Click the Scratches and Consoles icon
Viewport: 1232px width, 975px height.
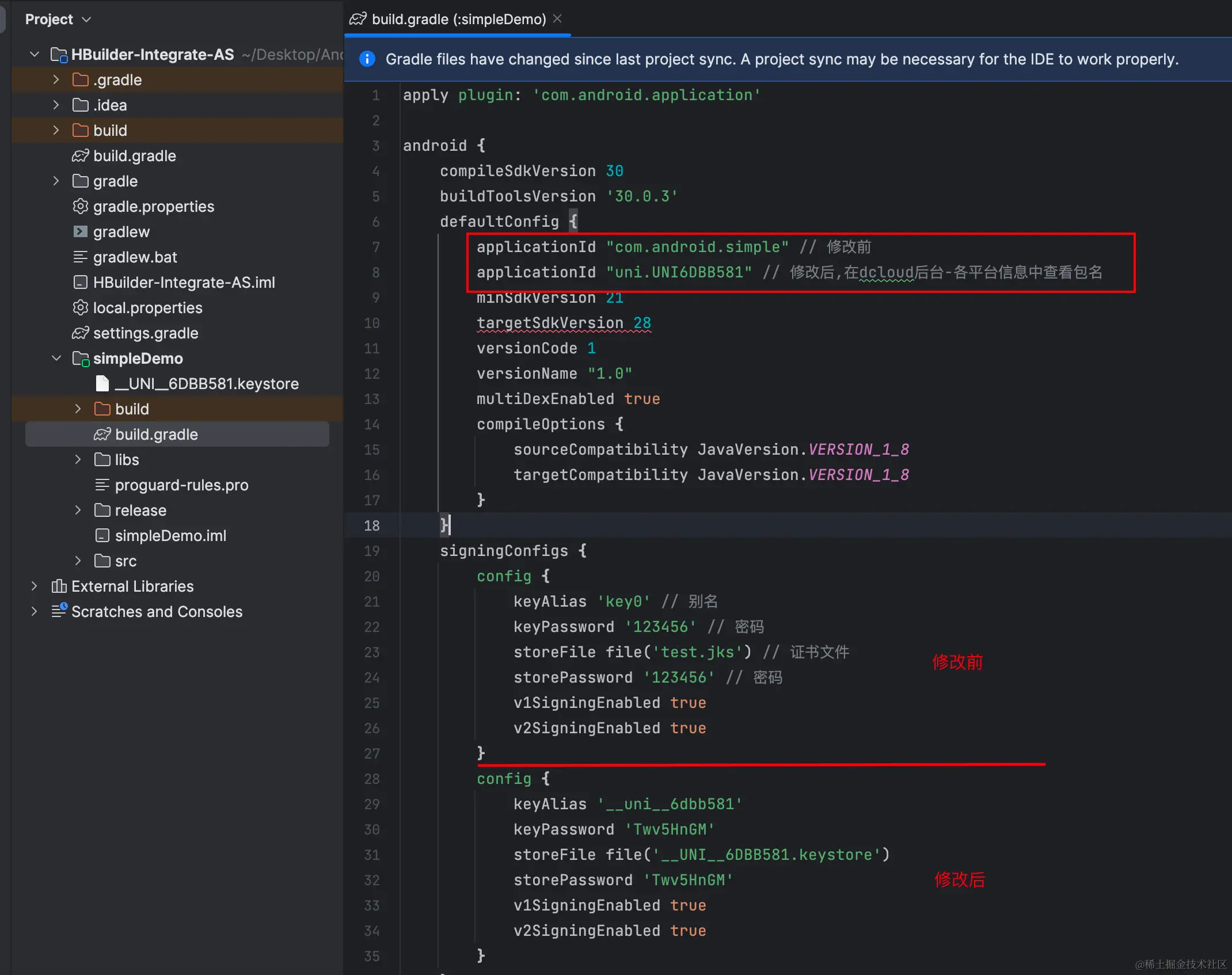click(59, 611)
